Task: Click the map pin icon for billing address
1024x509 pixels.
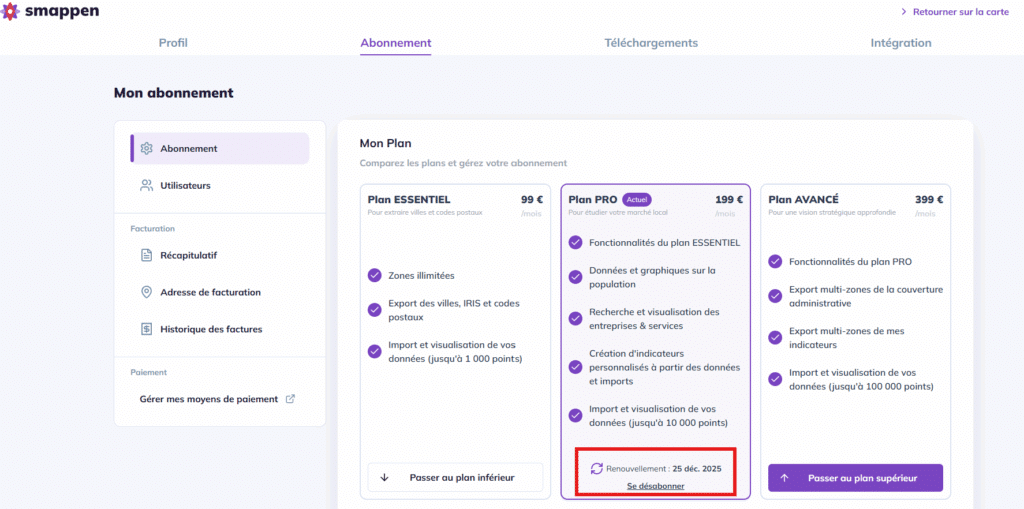Action: 147,292
